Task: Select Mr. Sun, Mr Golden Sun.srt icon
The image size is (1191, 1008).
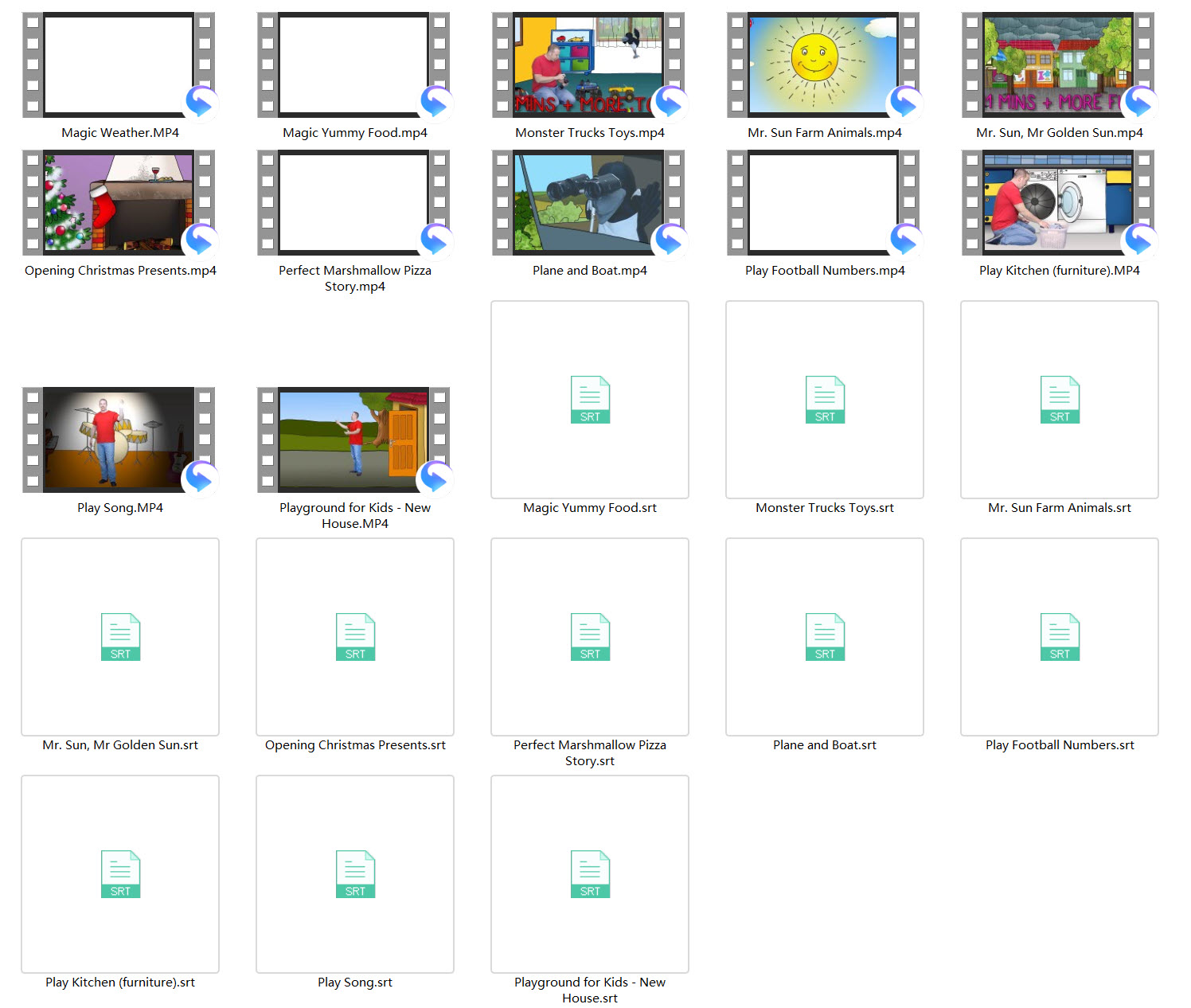Action: pyautogui.click(x=120, y=637)
